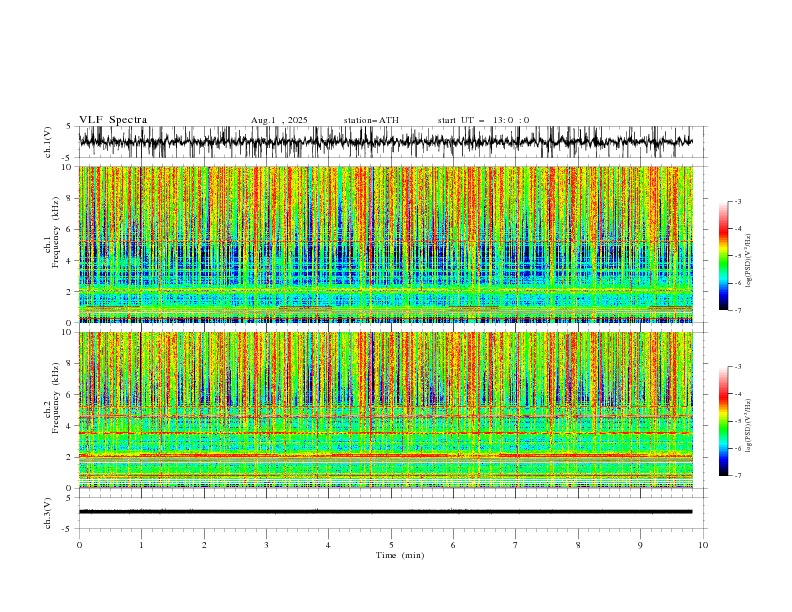Click the ch.3 voltage waveform trace

(385, 512)
